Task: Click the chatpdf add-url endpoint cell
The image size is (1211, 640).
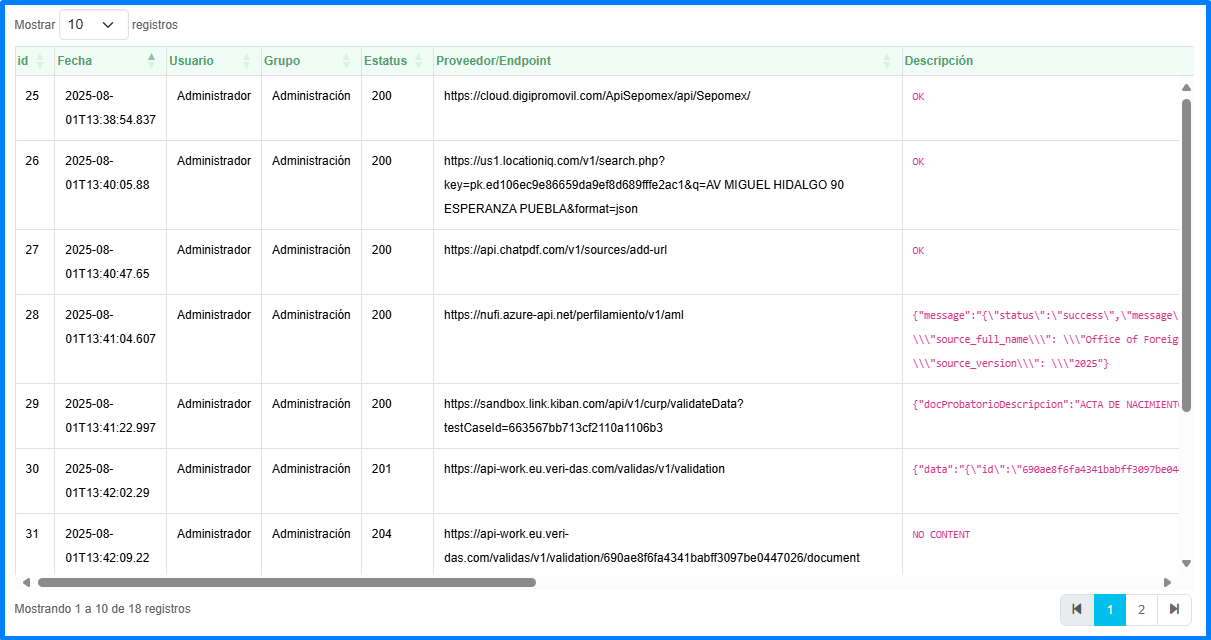Action: click(555, 250)
